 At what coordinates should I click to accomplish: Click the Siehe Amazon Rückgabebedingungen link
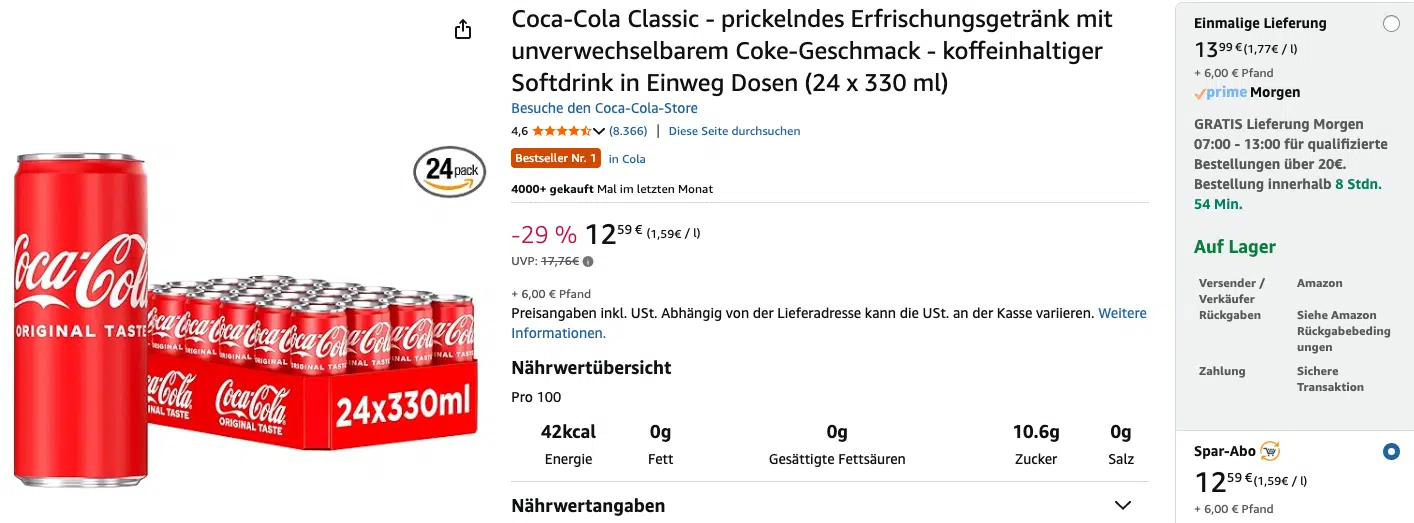(x=1343, y=331)
